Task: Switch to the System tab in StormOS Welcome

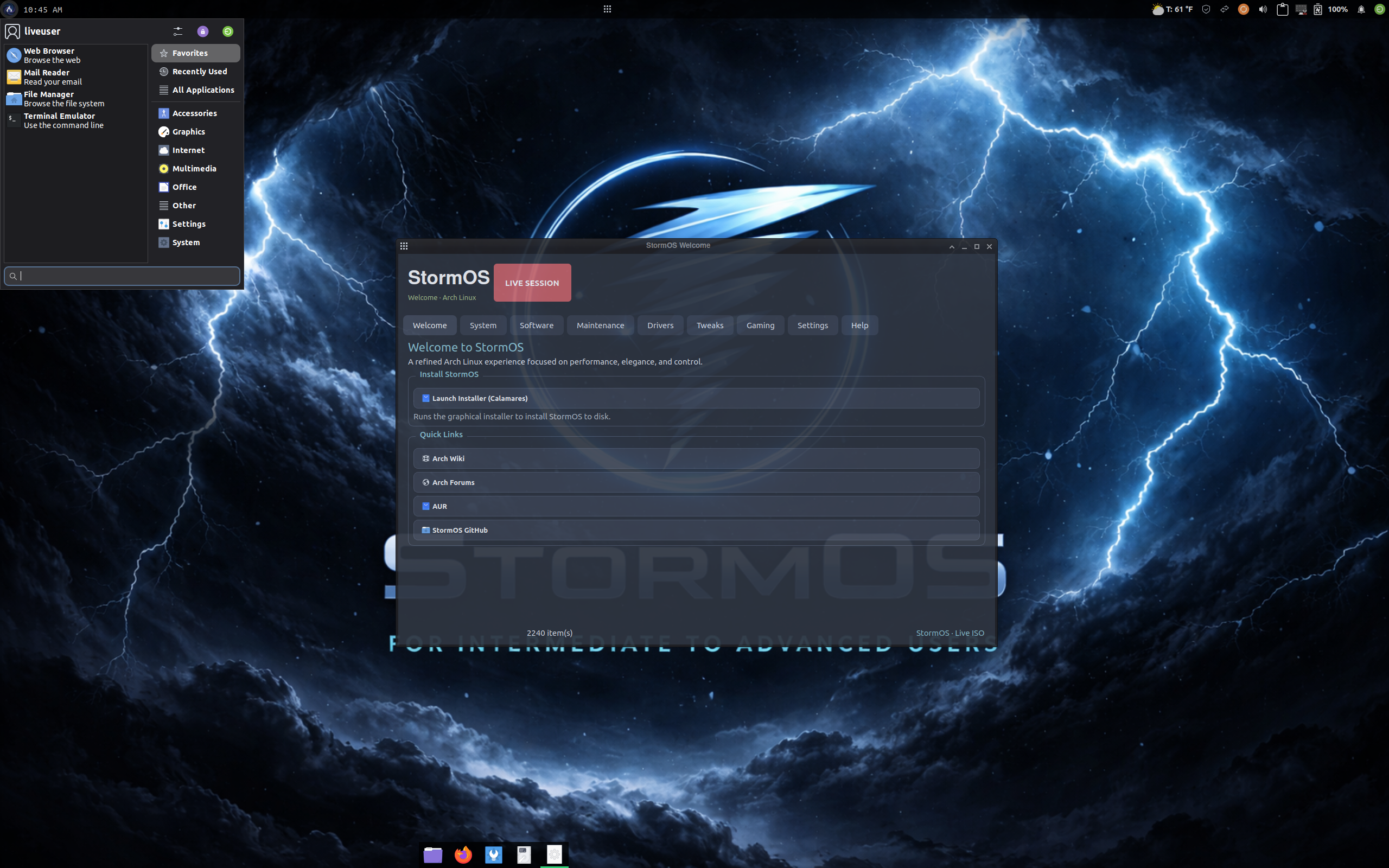Action: click(x=483, y=325)
